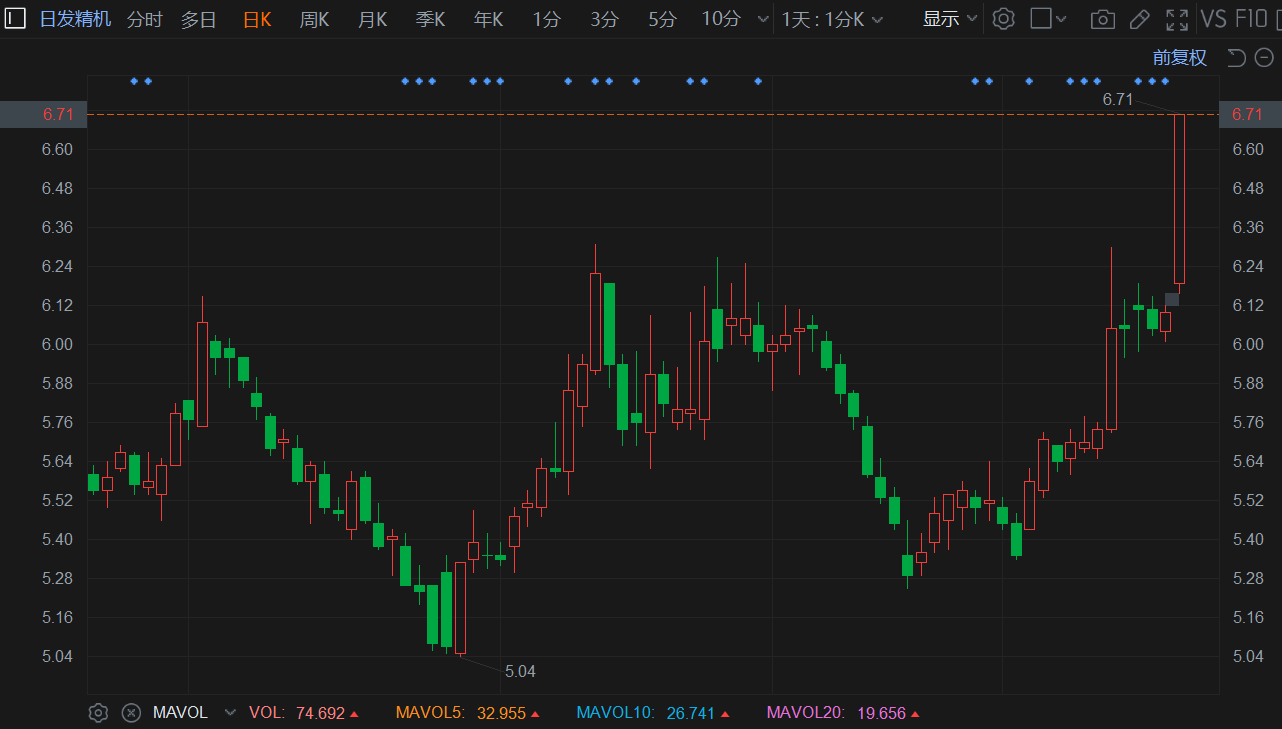This screenshot has height=729, width=1282.
Task: Remove MAVOL indicator with circled X icon
Action: pyautogui.click(x=131, y=713)
